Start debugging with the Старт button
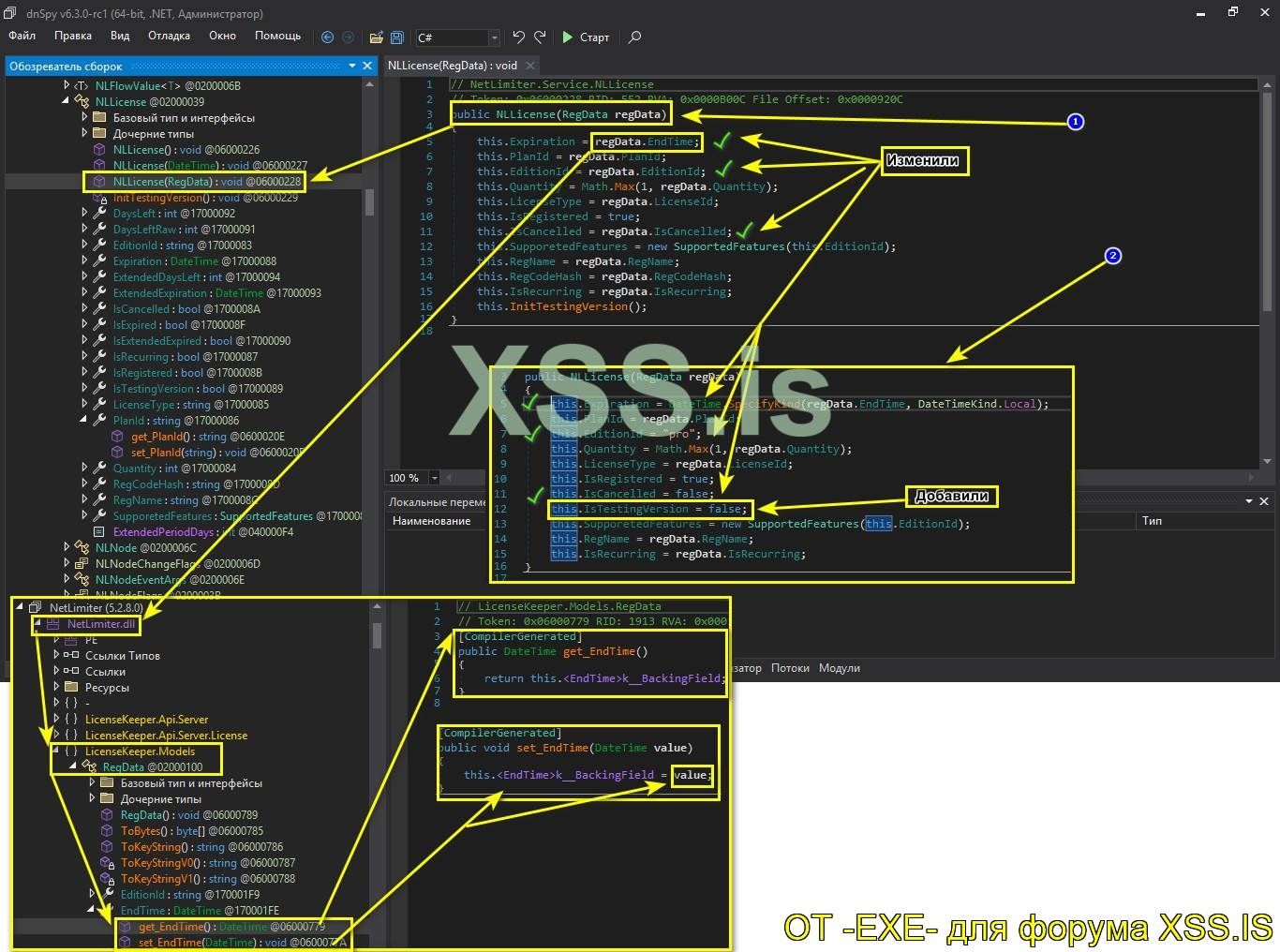The width and height of the screenshot is (1280, 952). (586, 37)
